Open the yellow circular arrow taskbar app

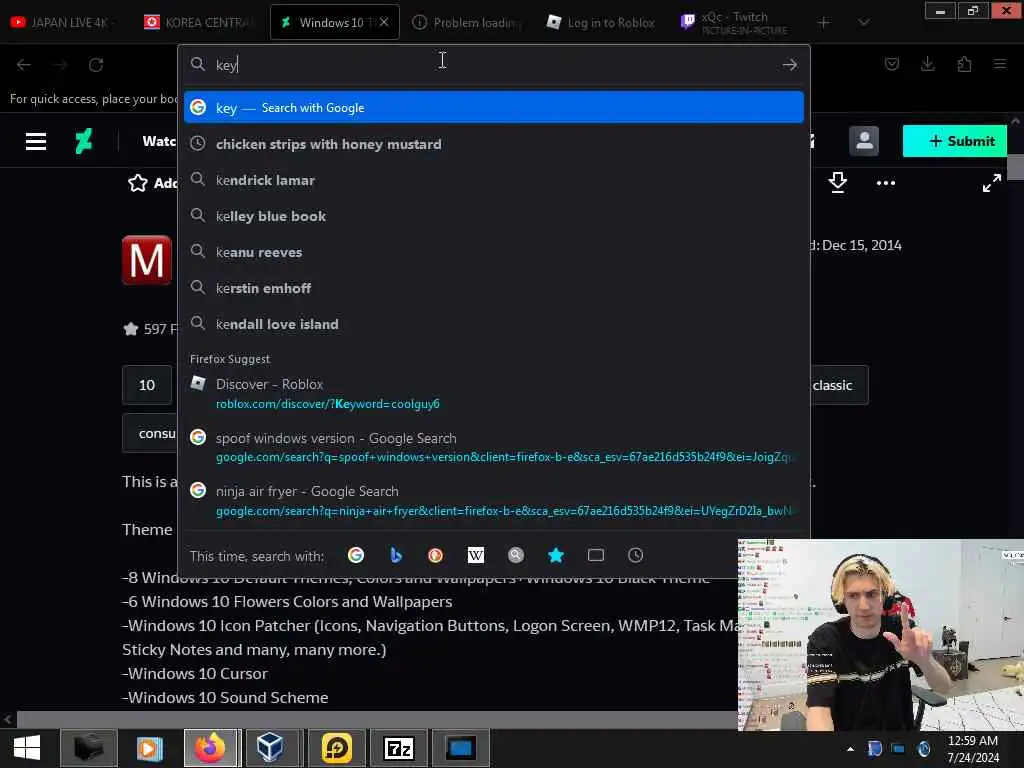(x=336, y=748)
